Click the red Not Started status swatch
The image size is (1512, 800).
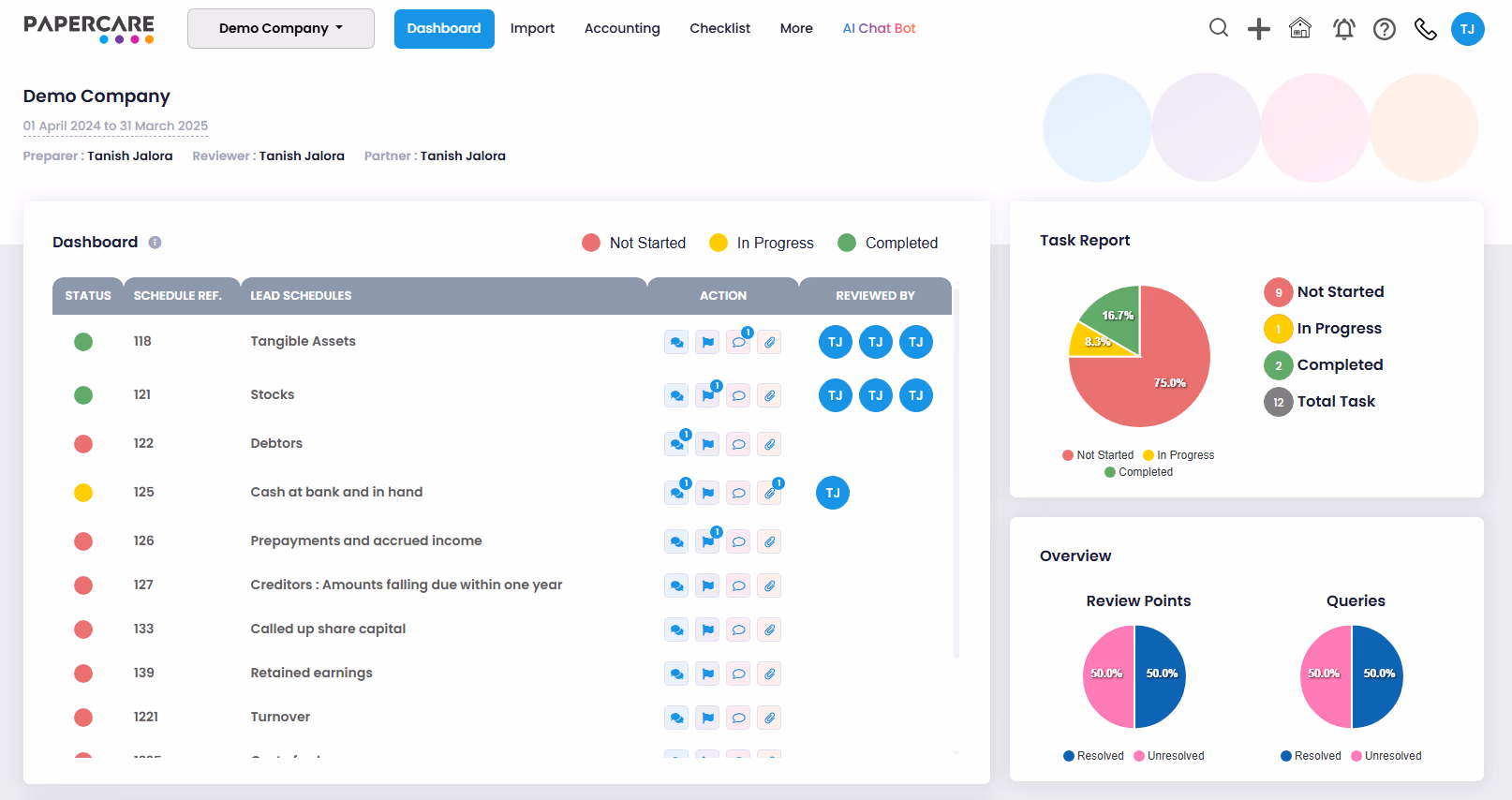coord(591,243)
